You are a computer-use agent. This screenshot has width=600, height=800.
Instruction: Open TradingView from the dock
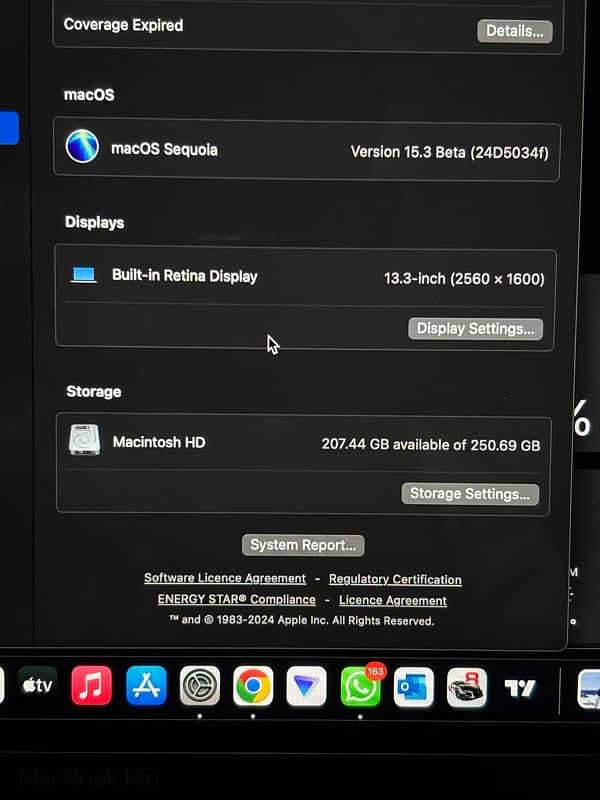pos(519,688)
